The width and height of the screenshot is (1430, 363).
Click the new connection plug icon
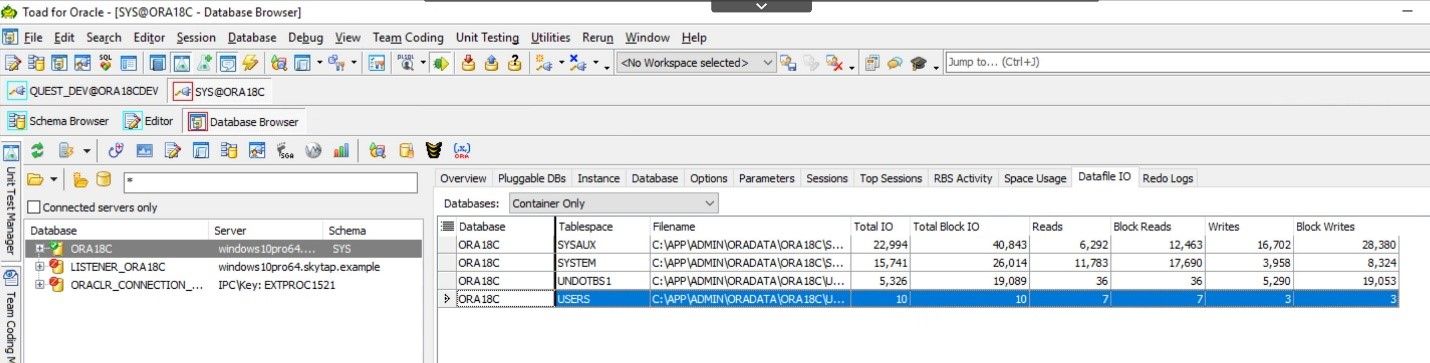click(543, 62)
